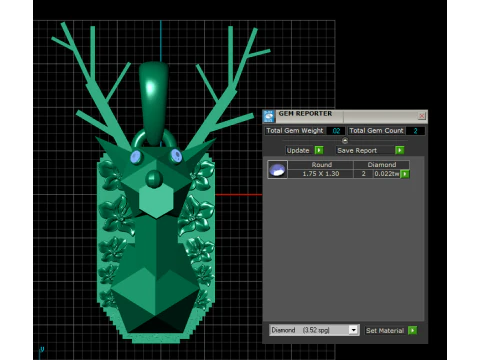
Task: Click the Set Material button
Action: pyautogui.click(x=385, y=331)
